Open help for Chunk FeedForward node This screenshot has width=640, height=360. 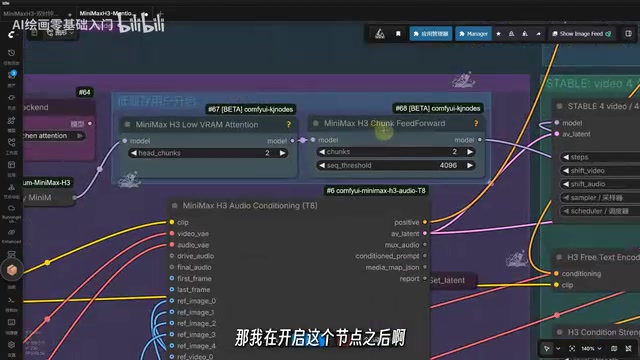click(476, 123)
